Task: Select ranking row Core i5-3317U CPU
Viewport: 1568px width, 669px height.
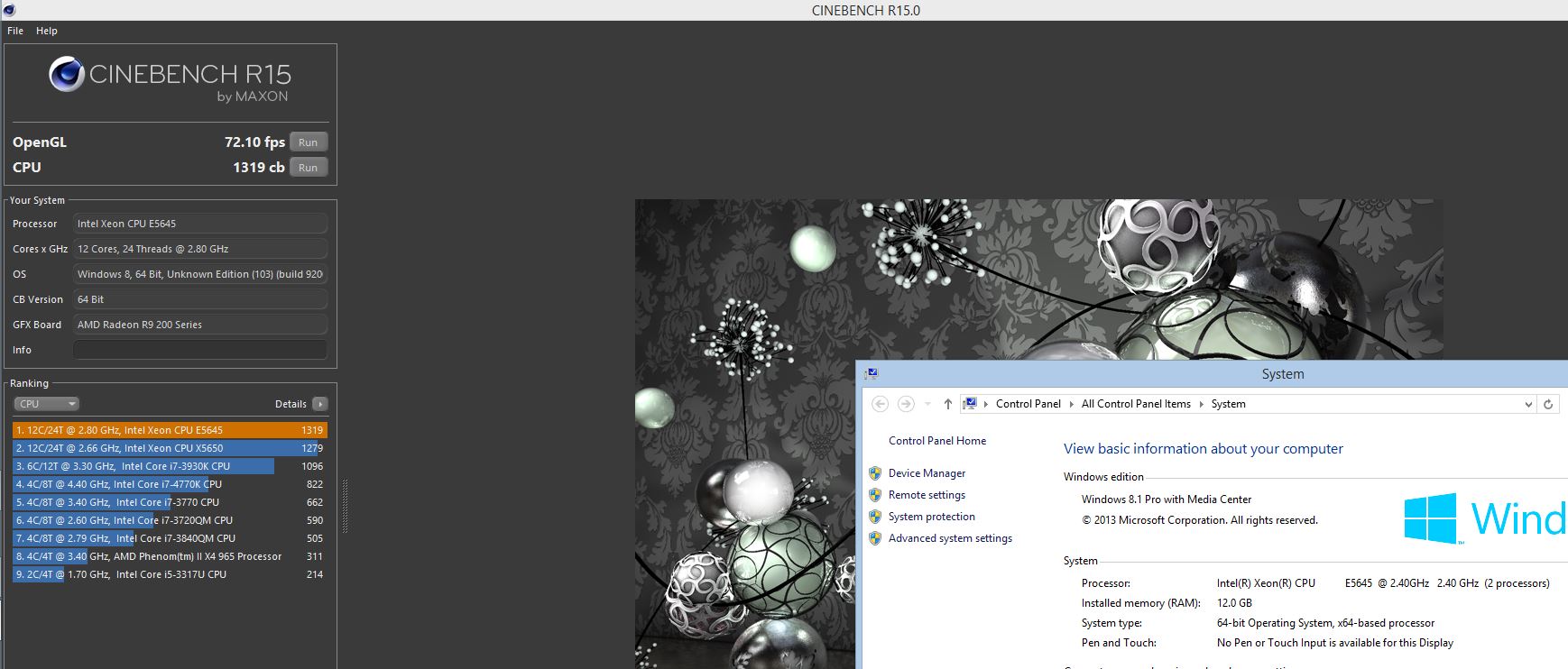Action: [170, 574]
